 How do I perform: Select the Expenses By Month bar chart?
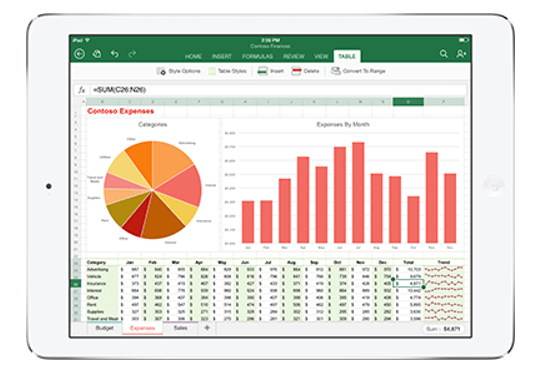(343, 185)
